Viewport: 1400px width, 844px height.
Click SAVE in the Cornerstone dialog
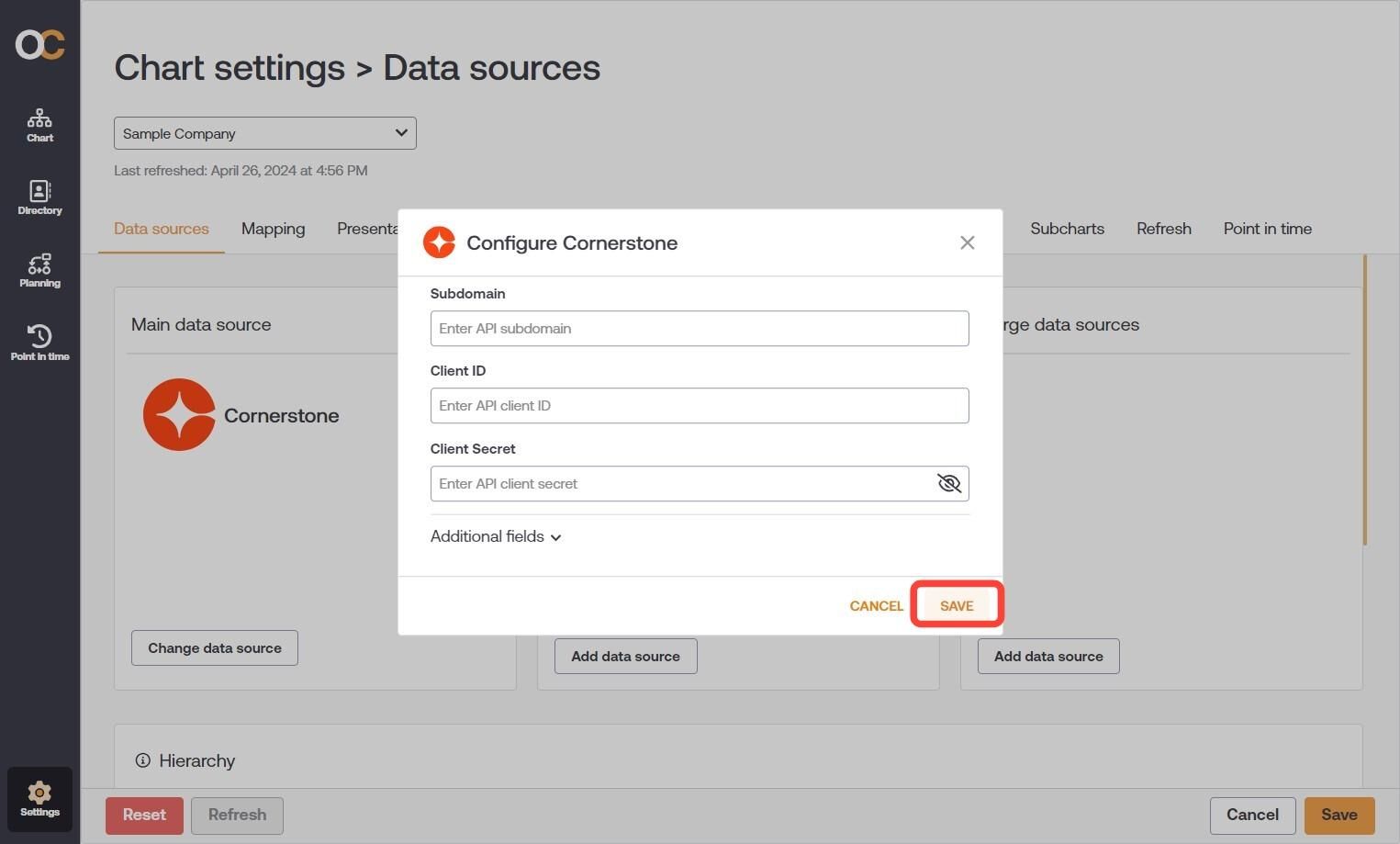[x=957, y=605]
